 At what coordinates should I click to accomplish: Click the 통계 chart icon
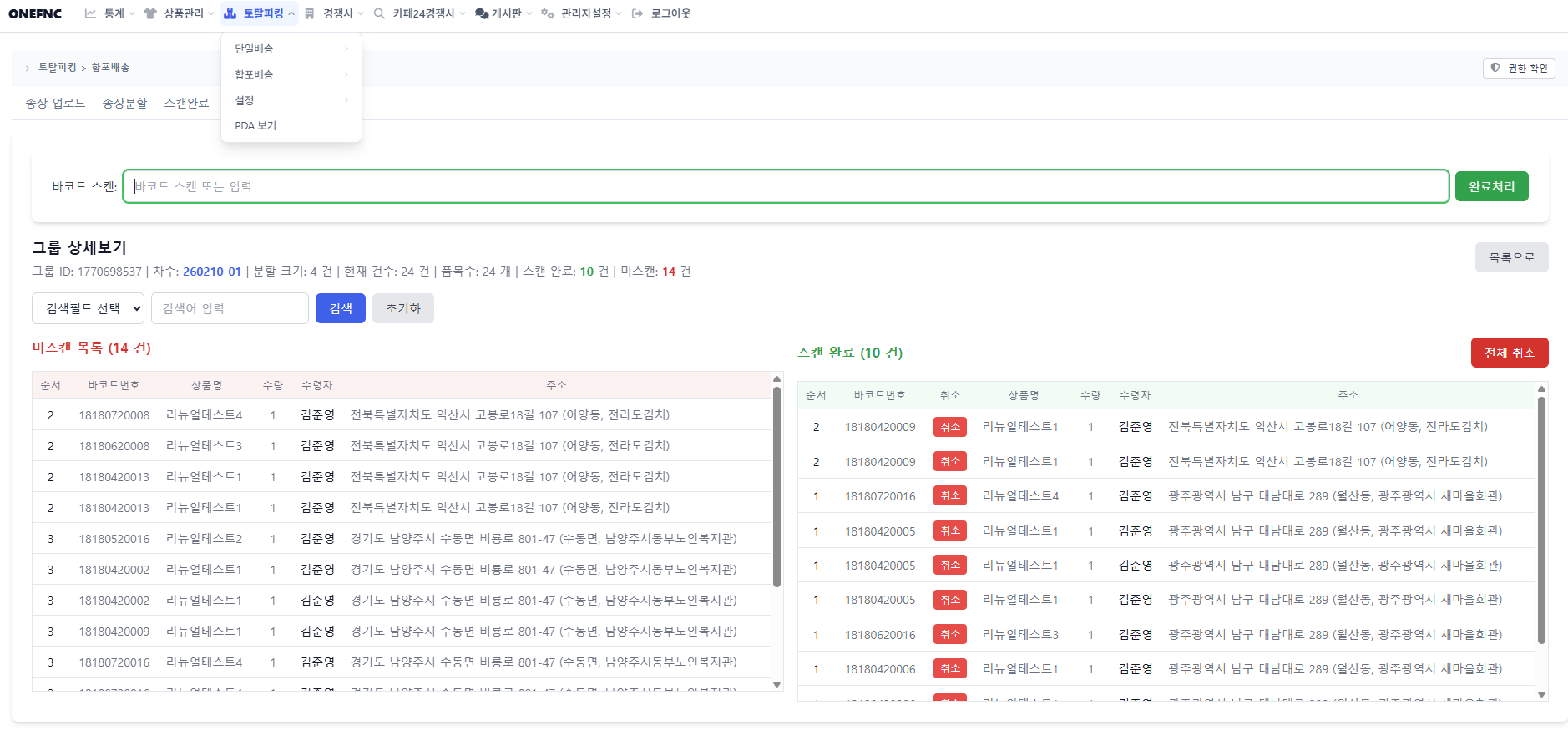tap(90, 13)
